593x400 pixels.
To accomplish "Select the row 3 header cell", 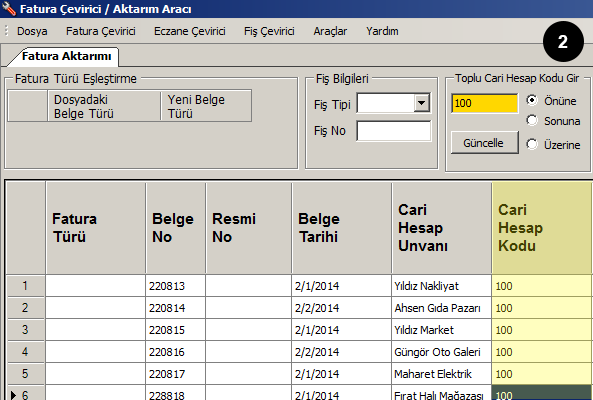I will (25, 330).
